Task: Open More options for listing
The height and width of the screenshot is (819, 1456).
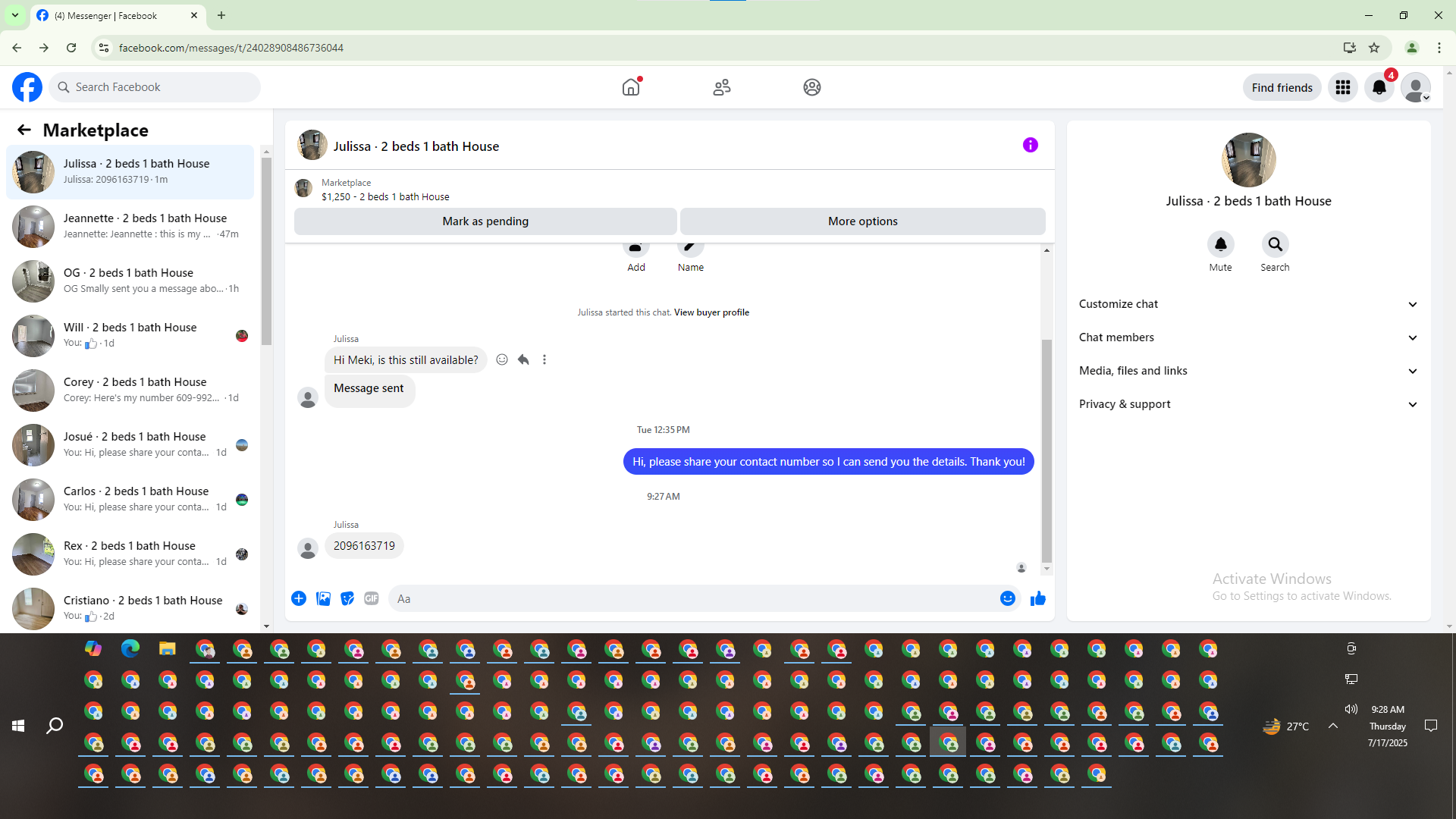Action: tap(863, 221)
